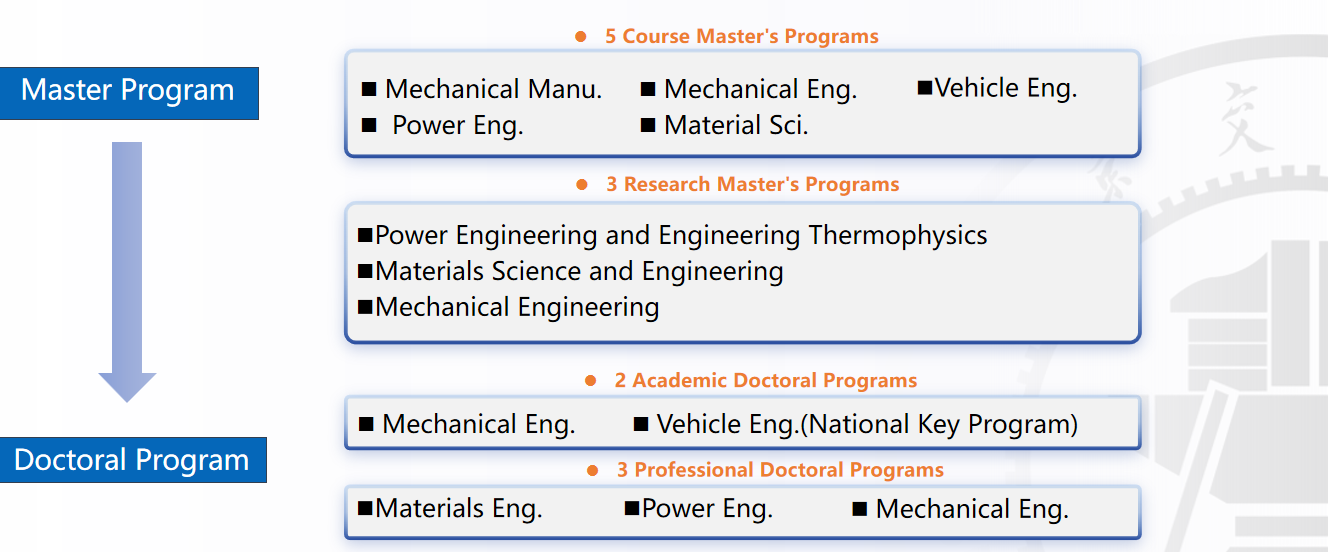
Task: Click orange dot beside "5 Course Master's Programs"
Action: pyautogui.click(x=581, y=37)
